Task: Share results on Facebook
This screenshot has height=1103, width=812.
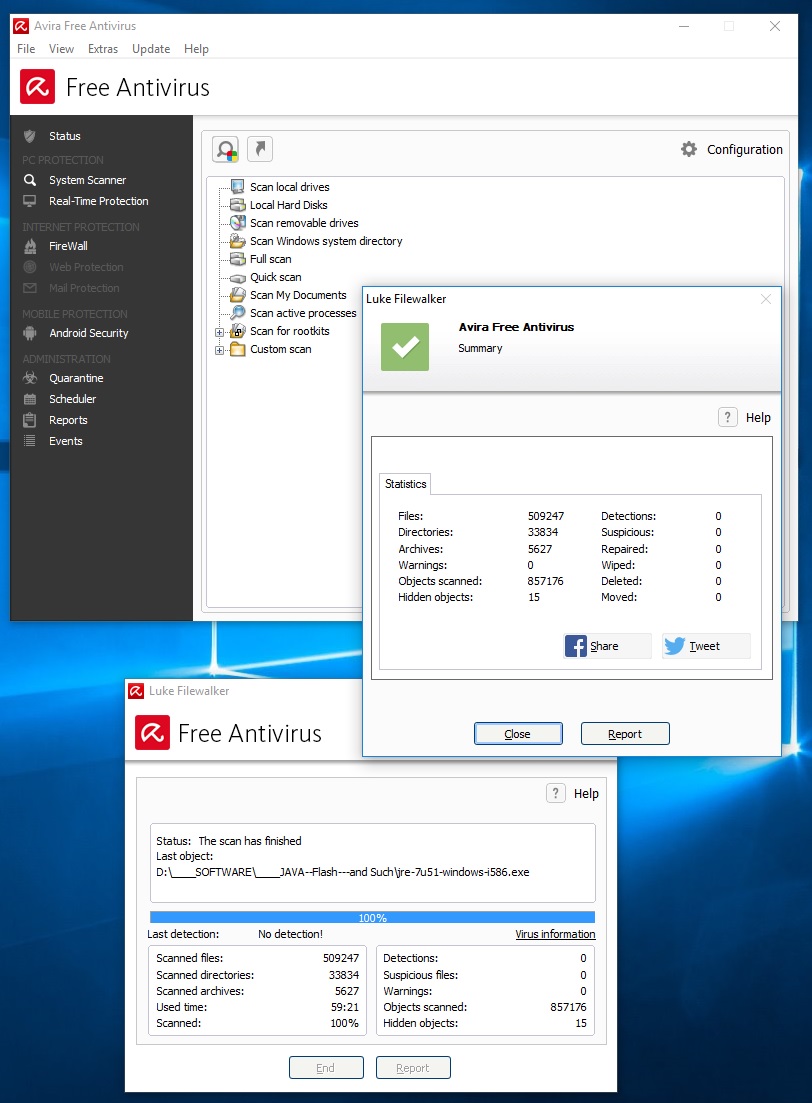Action: pos(608,646)
